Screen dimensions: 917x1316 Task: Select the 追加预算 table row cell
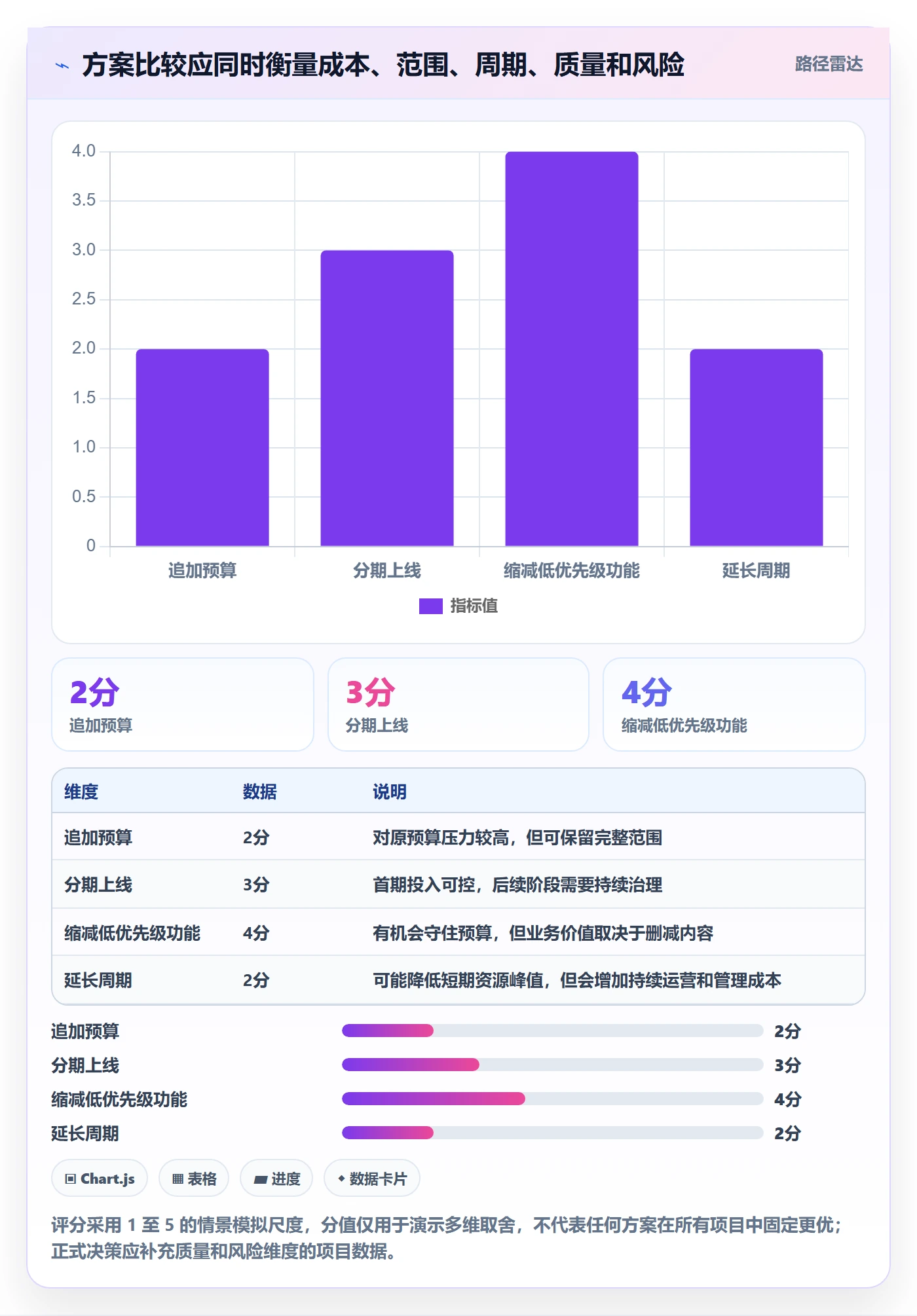98,837
